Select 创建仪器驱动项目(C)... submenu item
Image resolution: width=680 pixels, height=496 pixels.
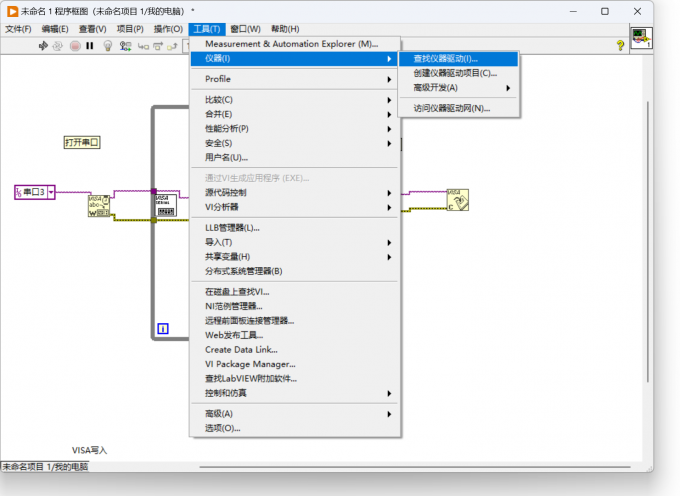(458, 73)
